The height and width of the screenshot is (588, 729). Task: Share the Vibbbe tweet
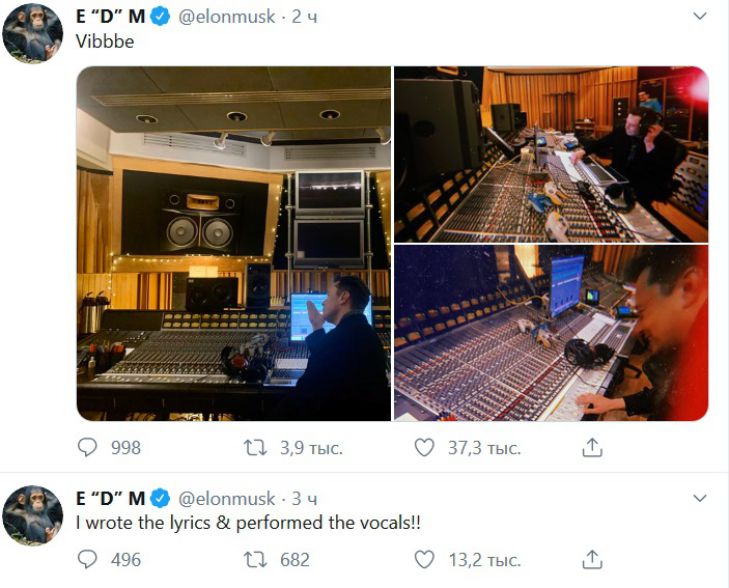(592, 447)
